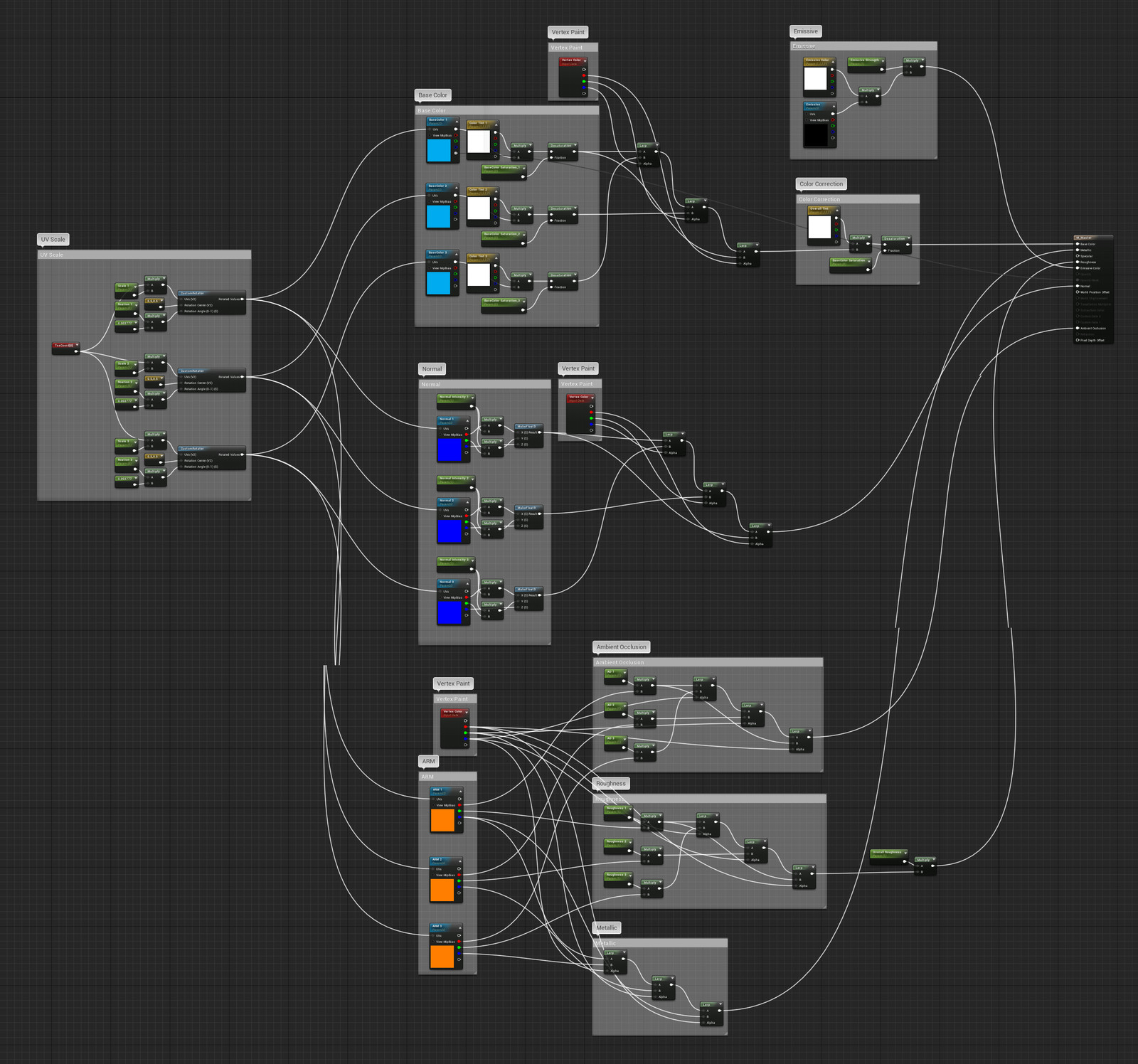Select the UV Scale comment bubble
Screen dimensions: 1138x1064
coord(53,240)
